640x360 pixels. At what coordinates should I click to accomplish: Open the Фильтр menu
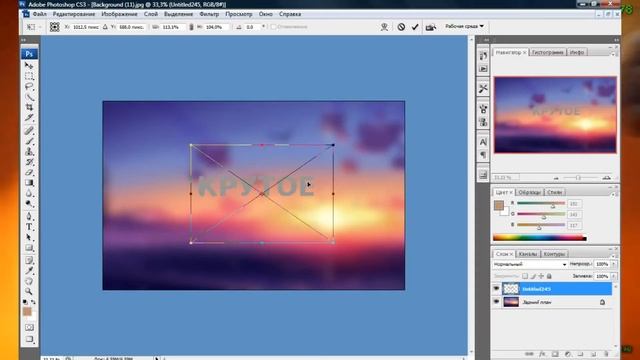(x=209, y=14)
